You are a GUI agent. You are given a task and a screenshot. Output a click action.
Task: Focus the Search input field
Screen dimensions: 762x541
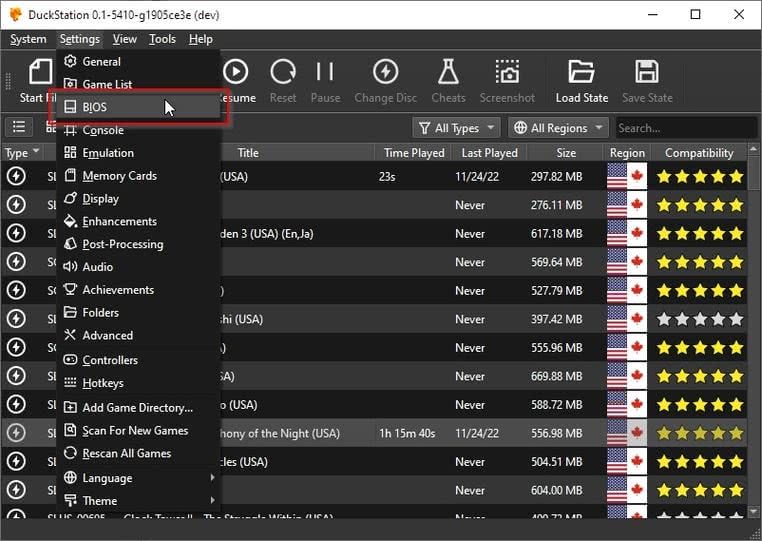pos(686,128)
